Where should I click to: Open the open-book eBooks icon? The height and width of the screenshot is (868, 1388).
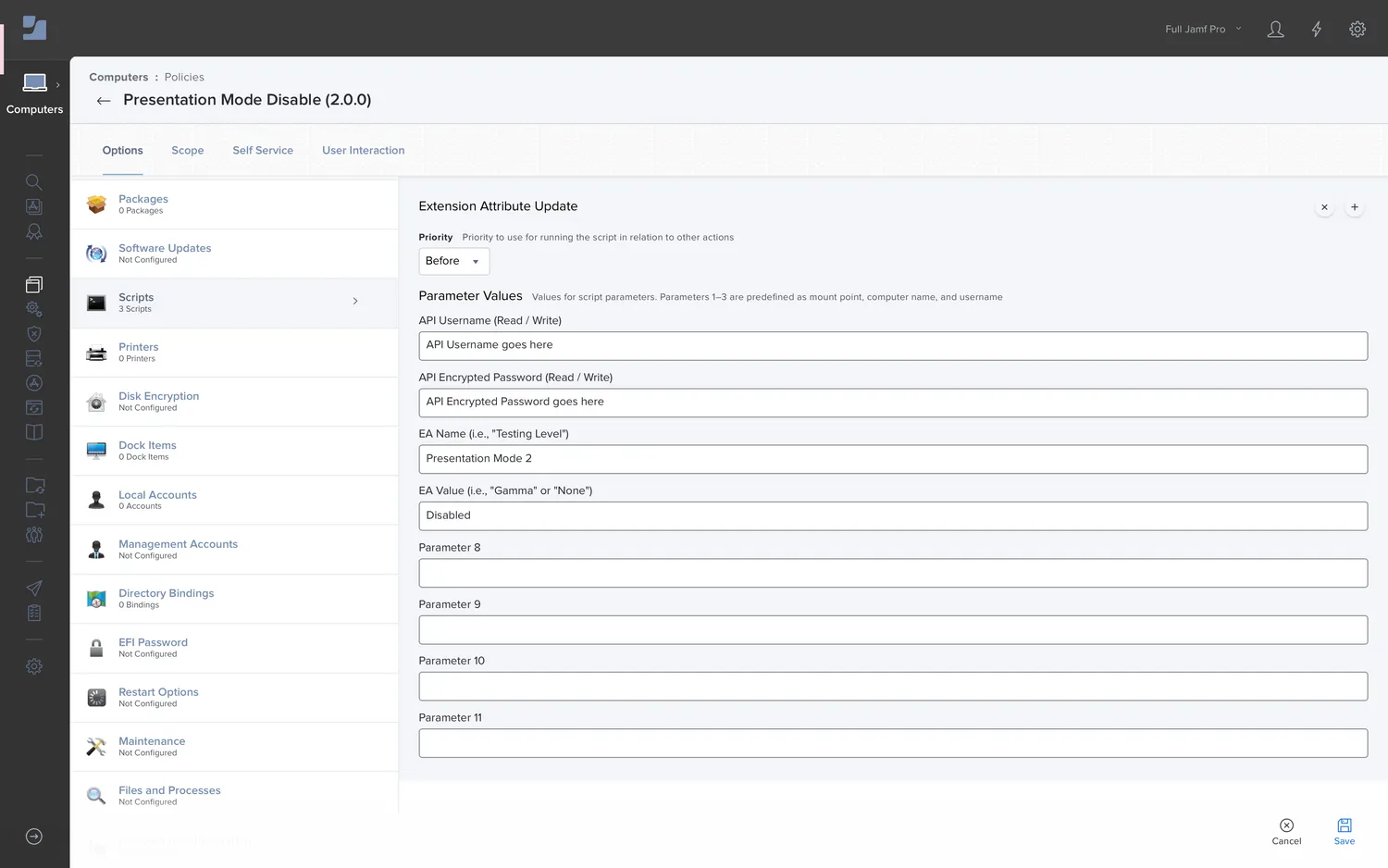click(34, 432)
